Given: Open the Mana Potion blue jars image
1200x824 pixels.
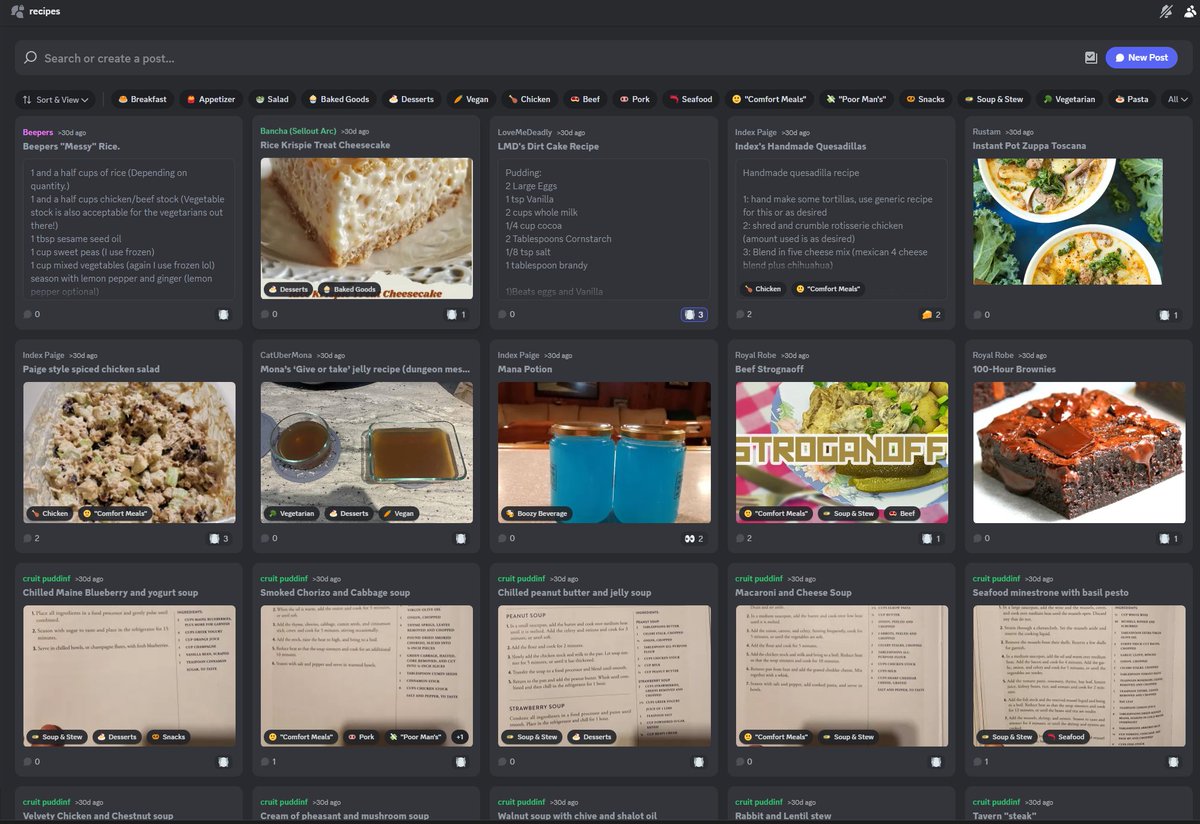Looking at the screenshot, I should (604, 452).
